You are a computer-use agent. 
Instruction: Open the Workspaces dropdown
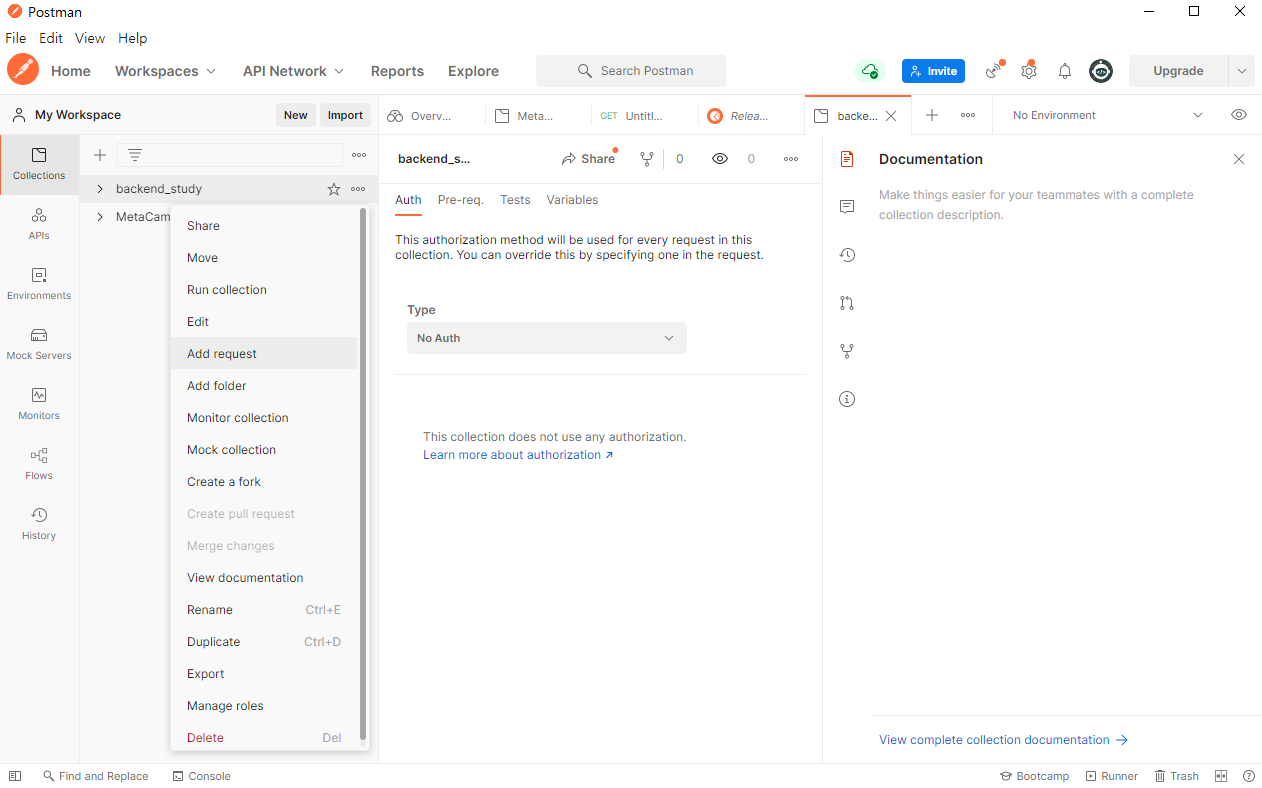tap(165, 71)
